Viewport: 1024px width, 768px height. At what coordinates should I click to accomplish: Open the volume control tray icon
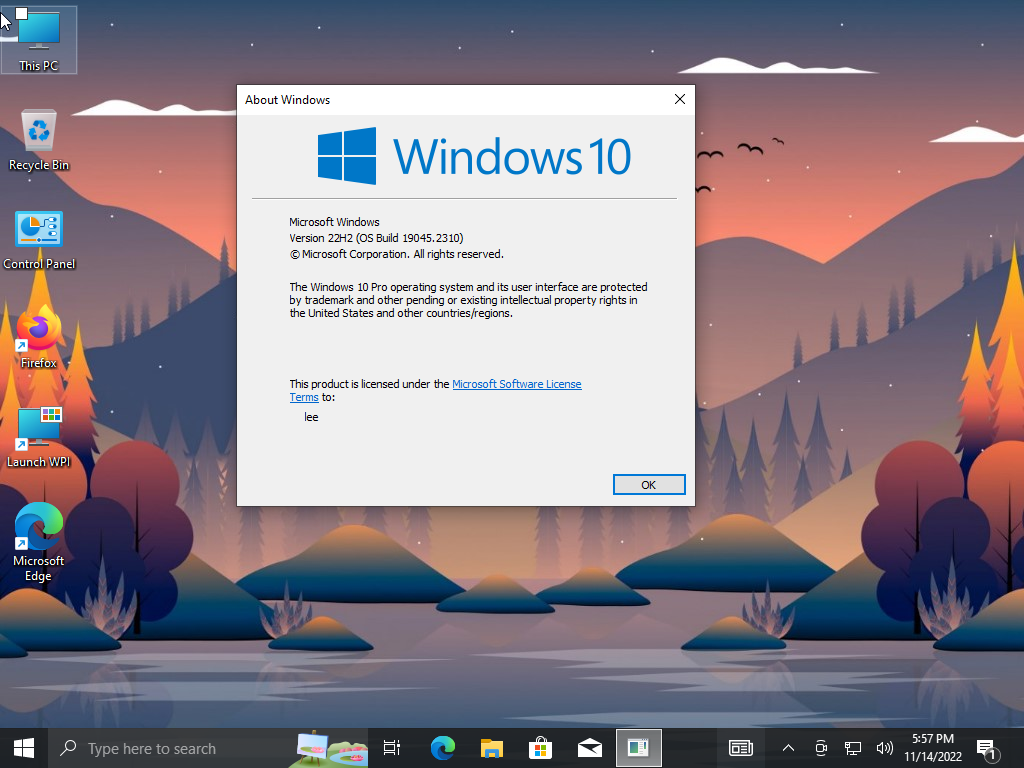tap(884, 748)
